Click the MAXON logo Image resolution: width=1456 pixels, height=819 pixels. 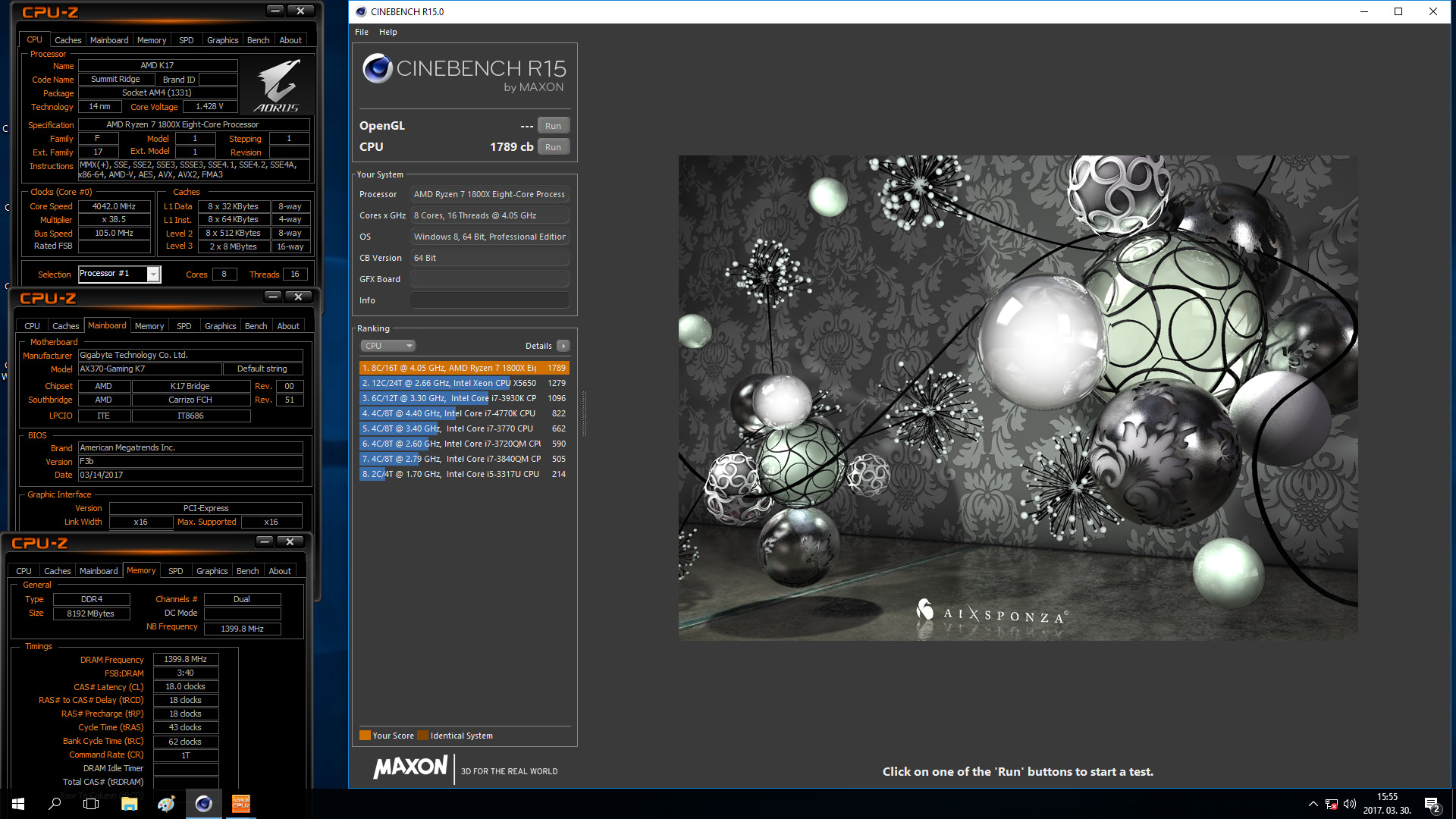click(x=410, y=767)
